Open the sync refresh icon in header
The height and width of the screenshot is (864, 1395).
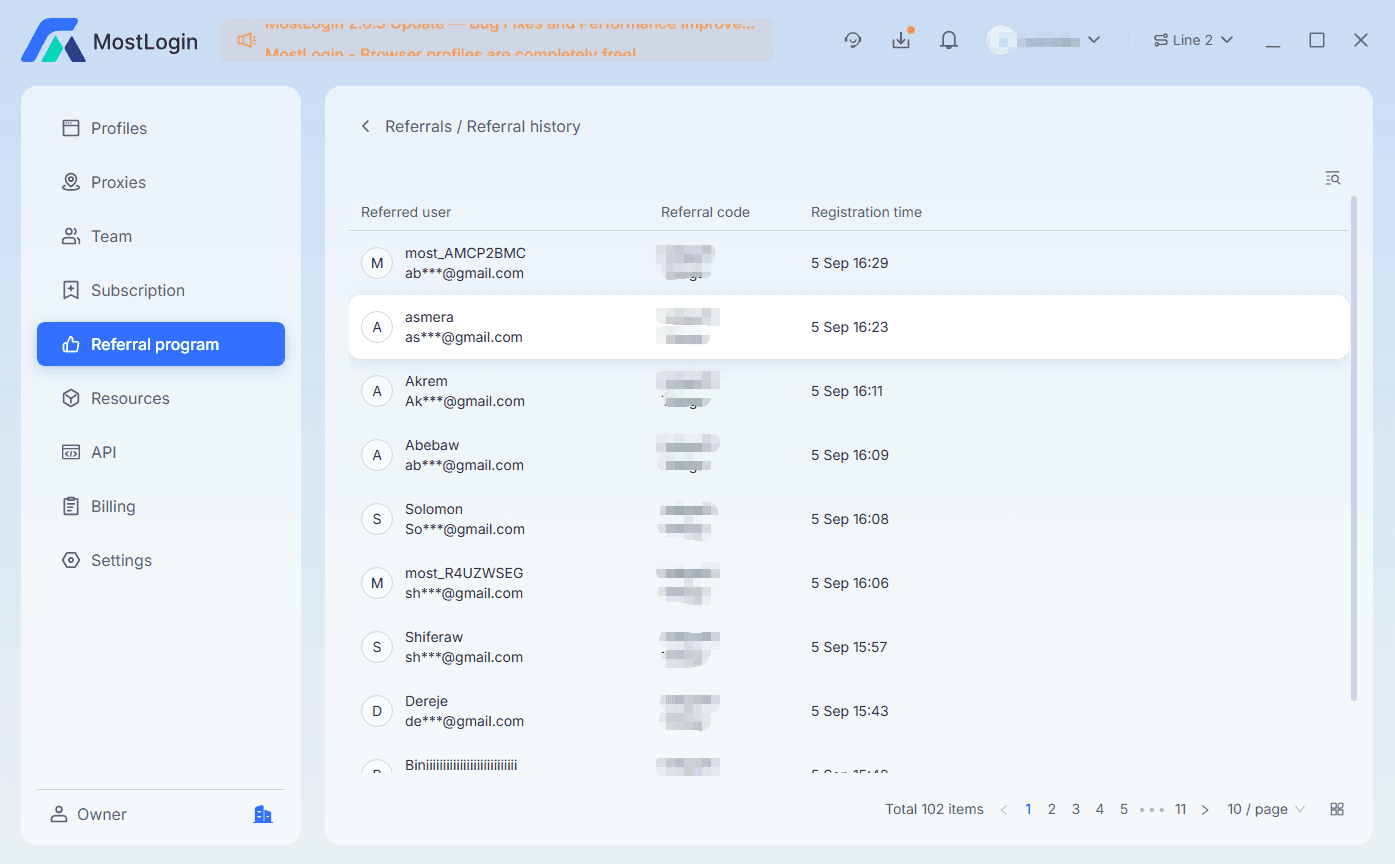click(x=853, y=40)
